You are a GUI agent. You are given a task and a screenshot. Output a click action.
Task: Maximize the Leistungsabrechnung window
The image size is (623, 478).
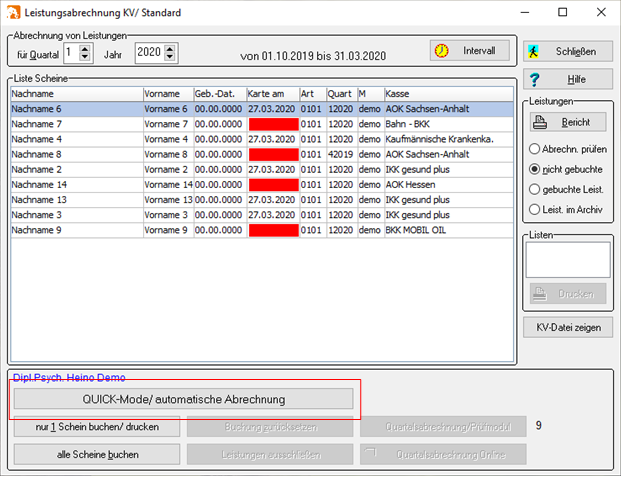click(x=563, y=12)
